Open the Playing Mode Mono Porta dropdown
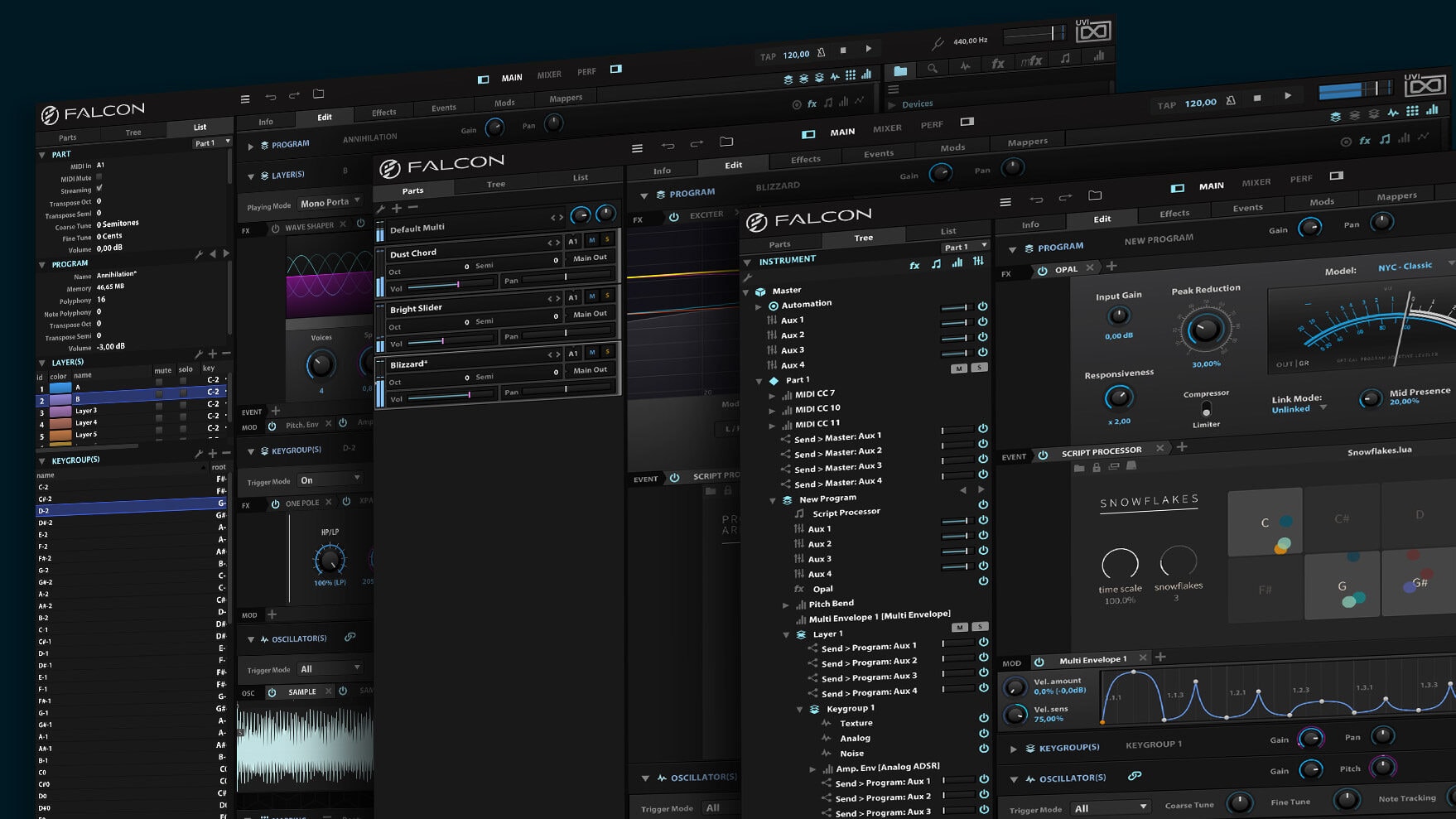The width and height of the screenshot is (1456, 819). (328, 201)
